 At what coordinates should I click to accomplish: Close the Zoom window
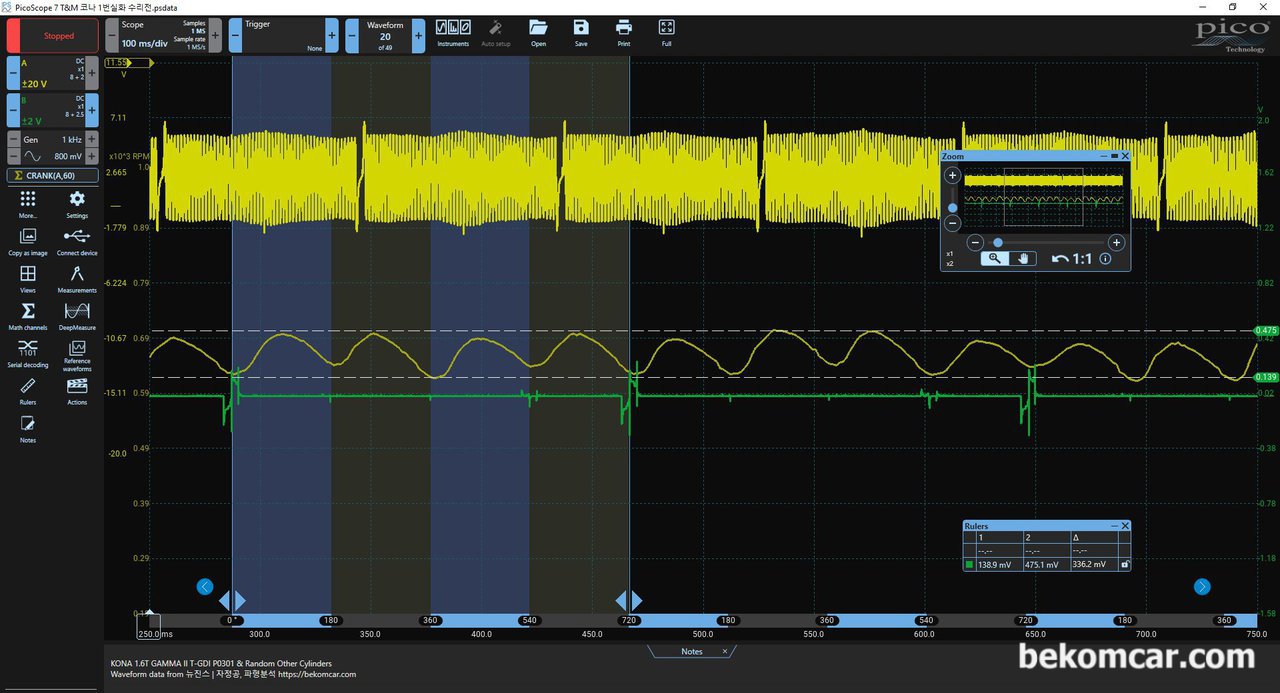[1125, 156]
